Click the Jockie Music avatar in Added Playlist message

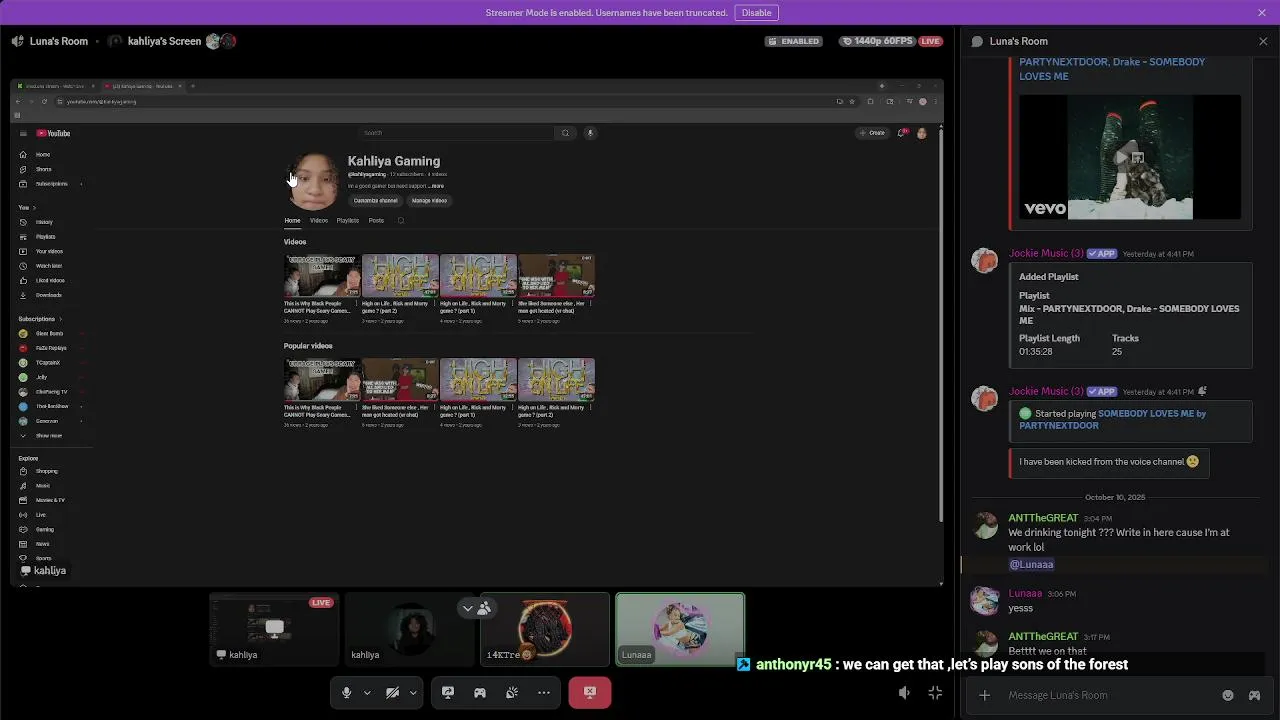tap(985, 261)
